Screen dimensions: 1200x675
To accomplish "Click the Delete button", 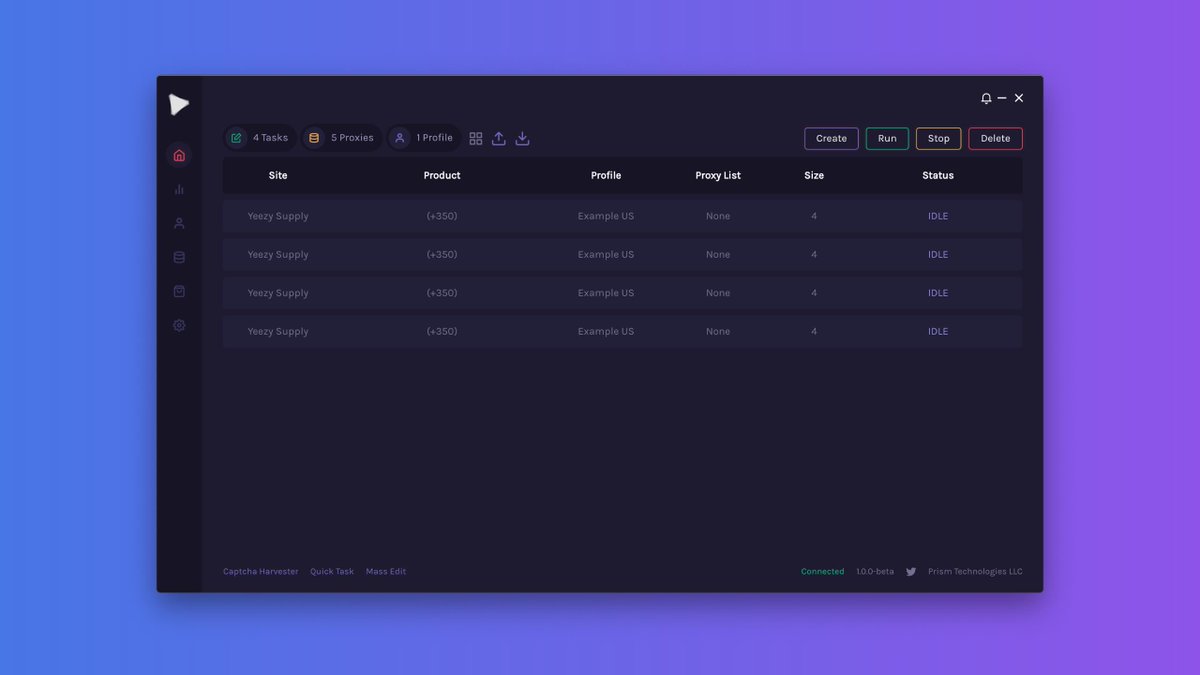I will [995, 139].
